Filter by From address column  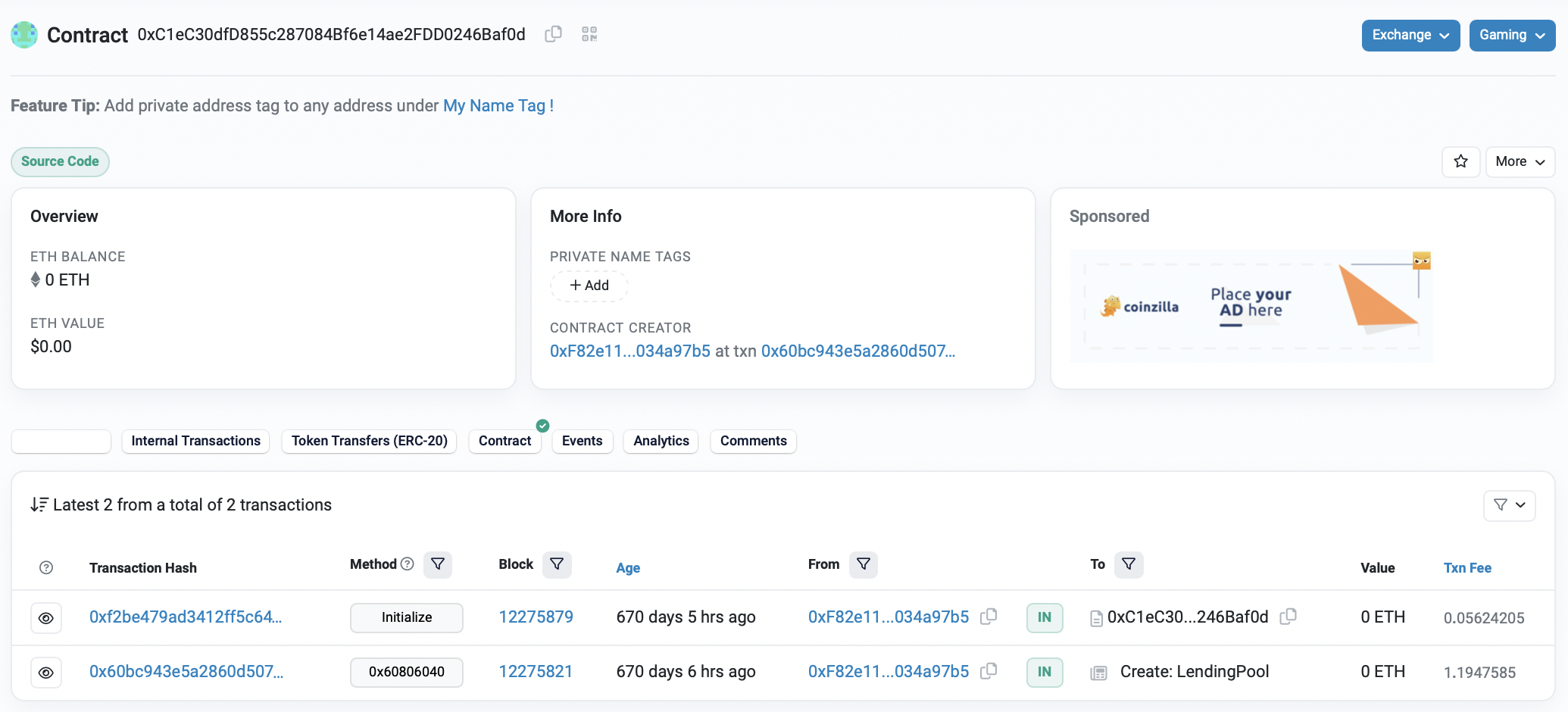pyautogui.click(x=863, y=564)
